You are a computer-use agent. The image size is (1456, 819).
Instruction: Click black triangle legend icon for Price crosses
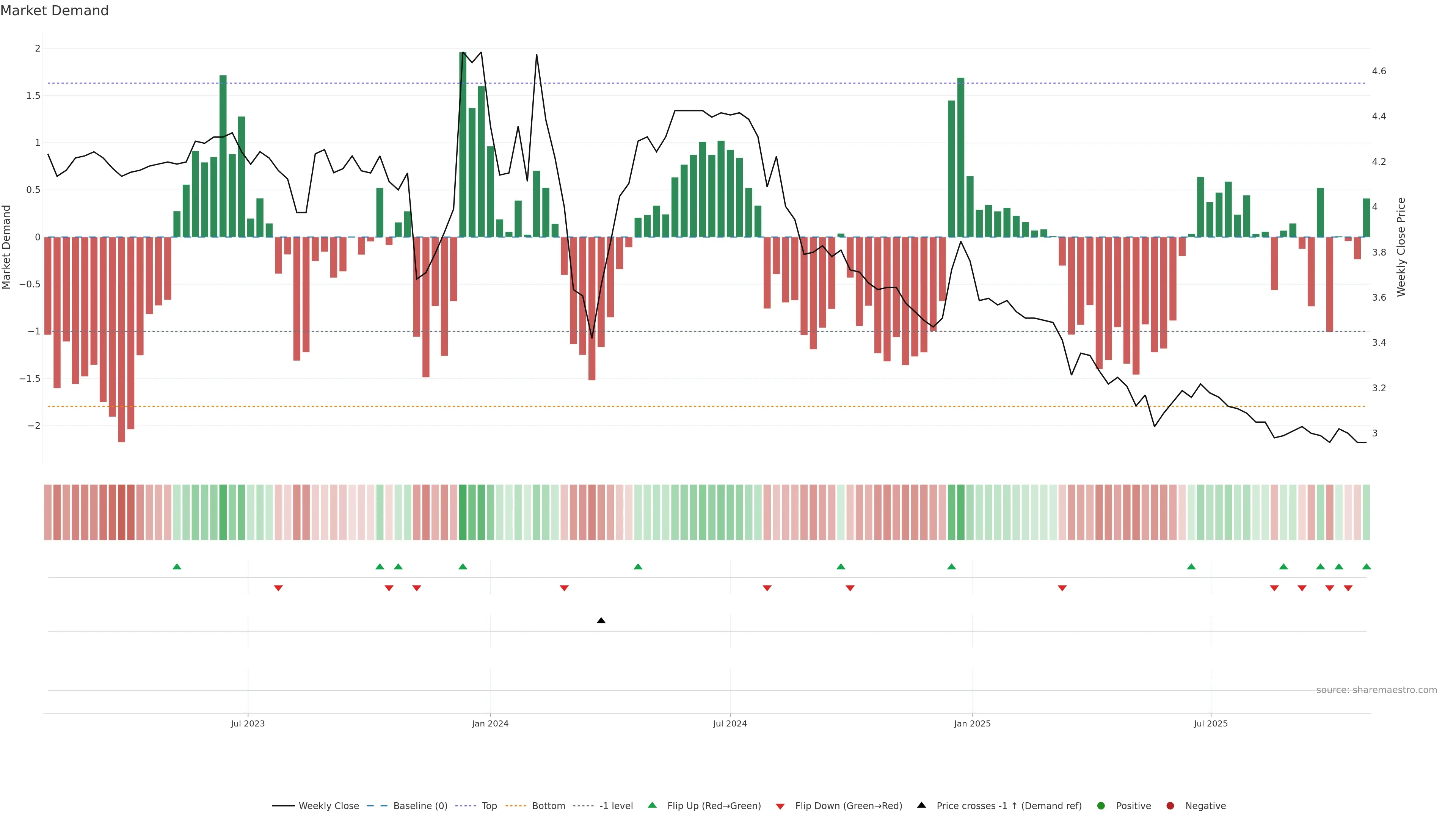click(921, 805)
